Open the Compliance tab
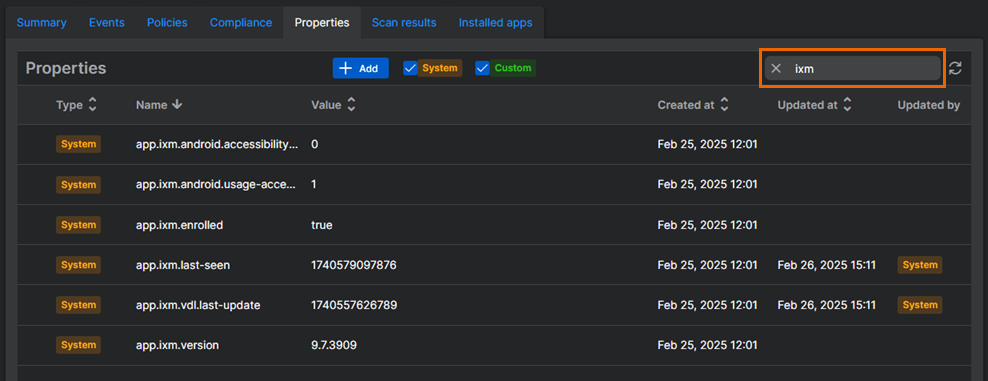 (241, 23)
